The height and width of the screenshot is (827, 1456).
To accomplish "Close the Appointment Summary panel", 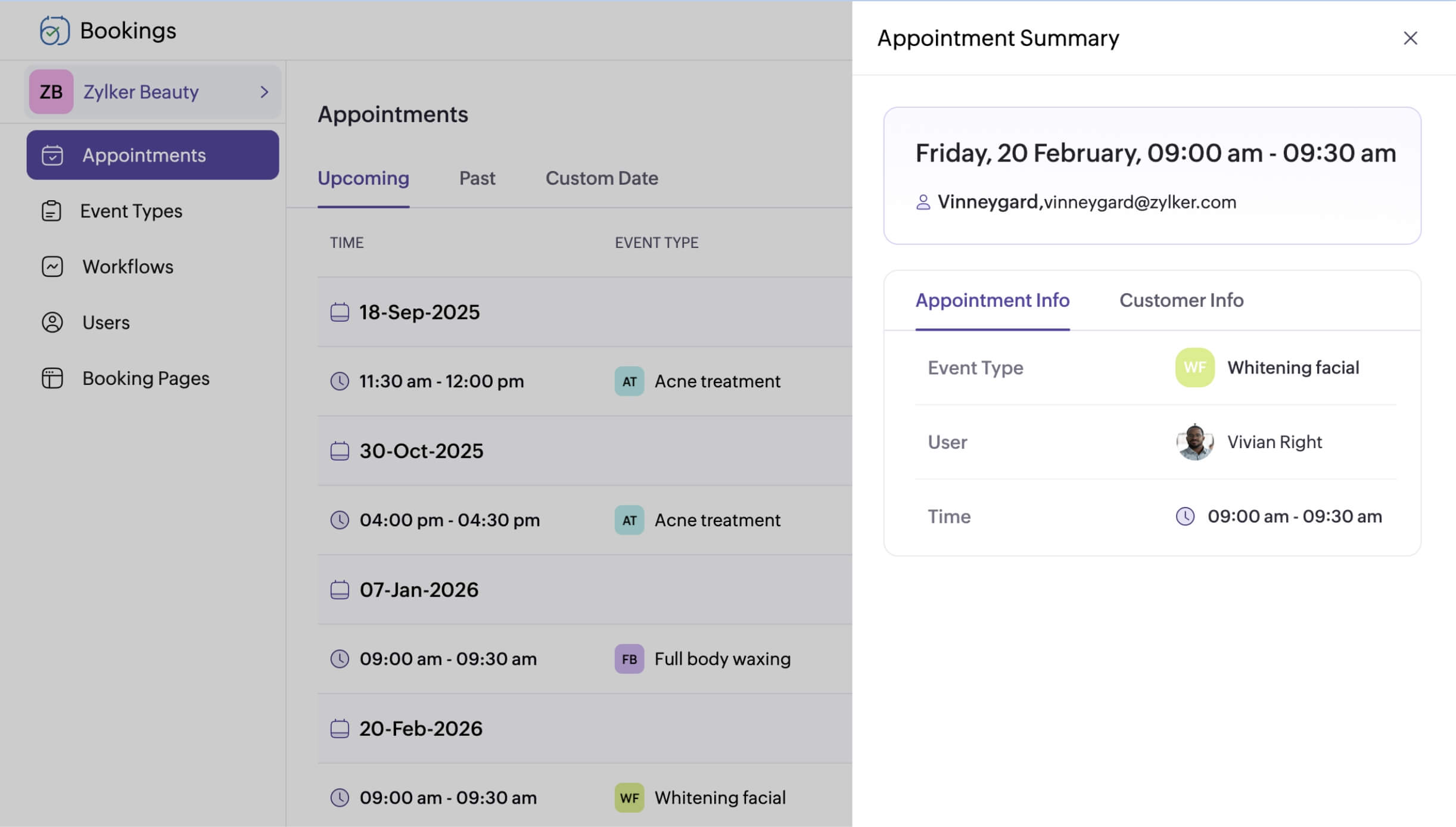I will [x=1411, y=38].
